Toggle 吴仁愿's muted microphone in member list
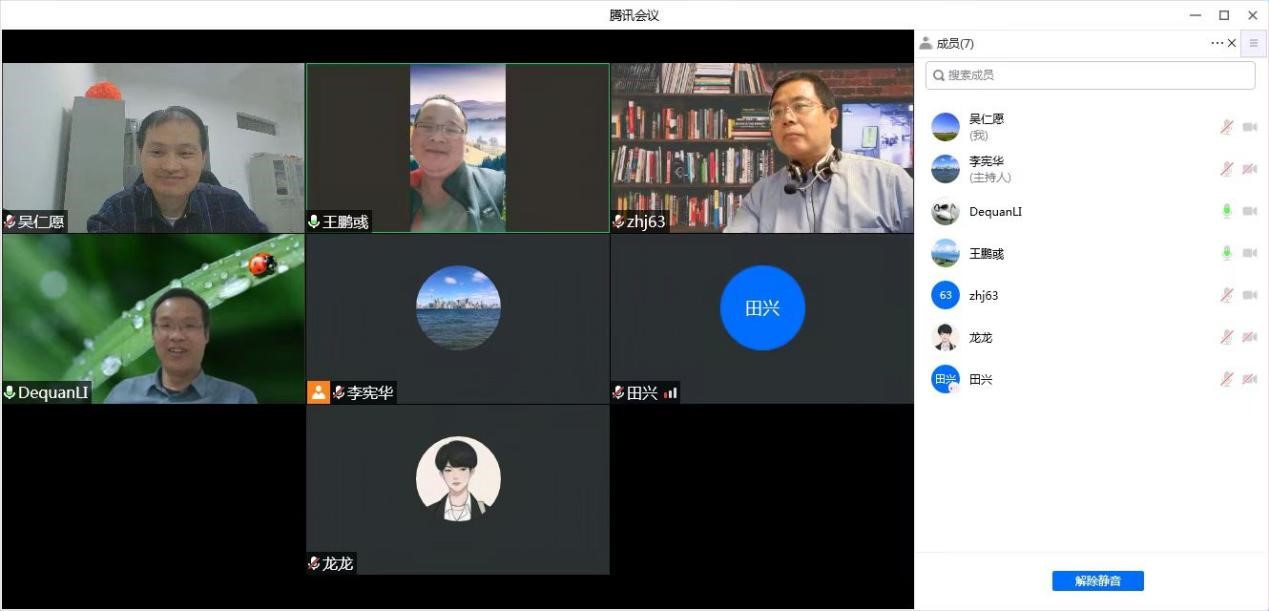 tap(1226, 127)
